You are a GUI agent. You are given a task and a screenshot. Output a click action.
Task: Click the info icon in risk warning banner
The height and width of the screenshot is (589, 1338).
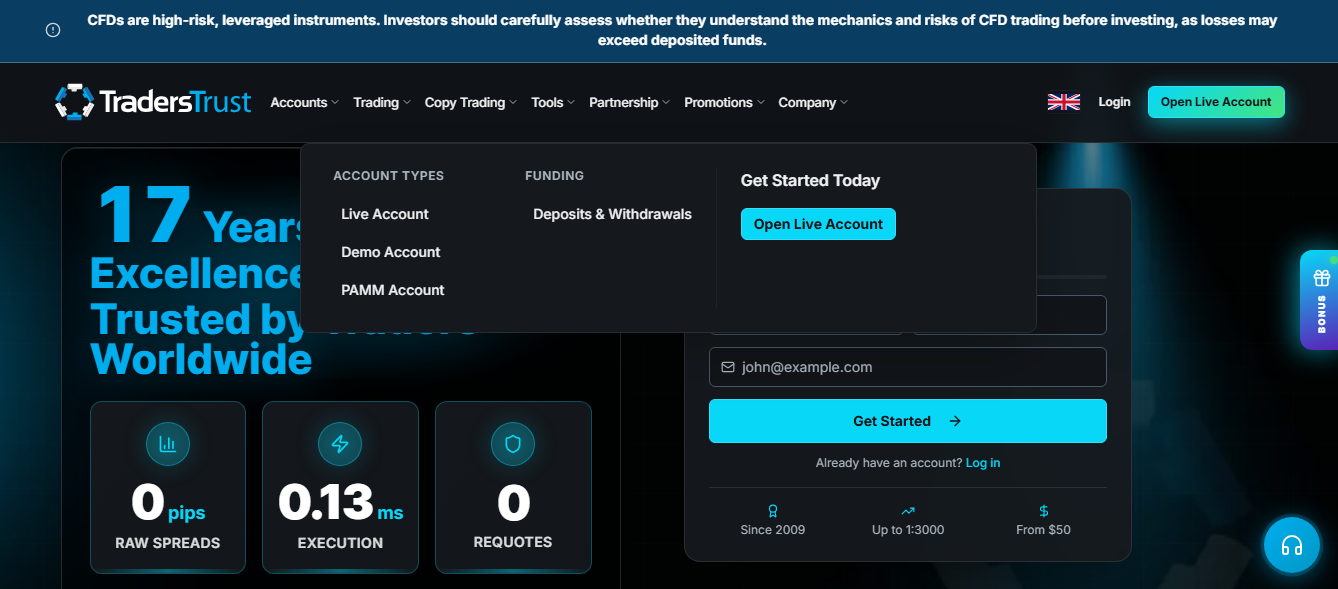click(x=53, y=30)
